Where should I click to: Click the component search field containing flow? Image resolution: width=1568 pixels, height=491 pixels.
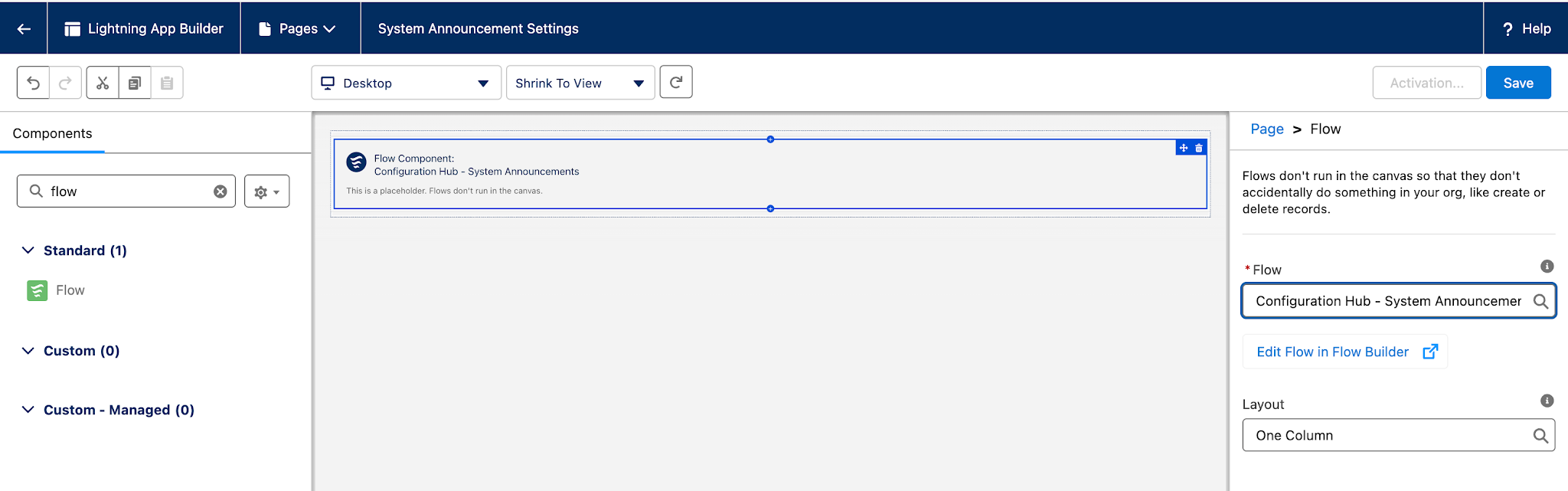(126, 191)
